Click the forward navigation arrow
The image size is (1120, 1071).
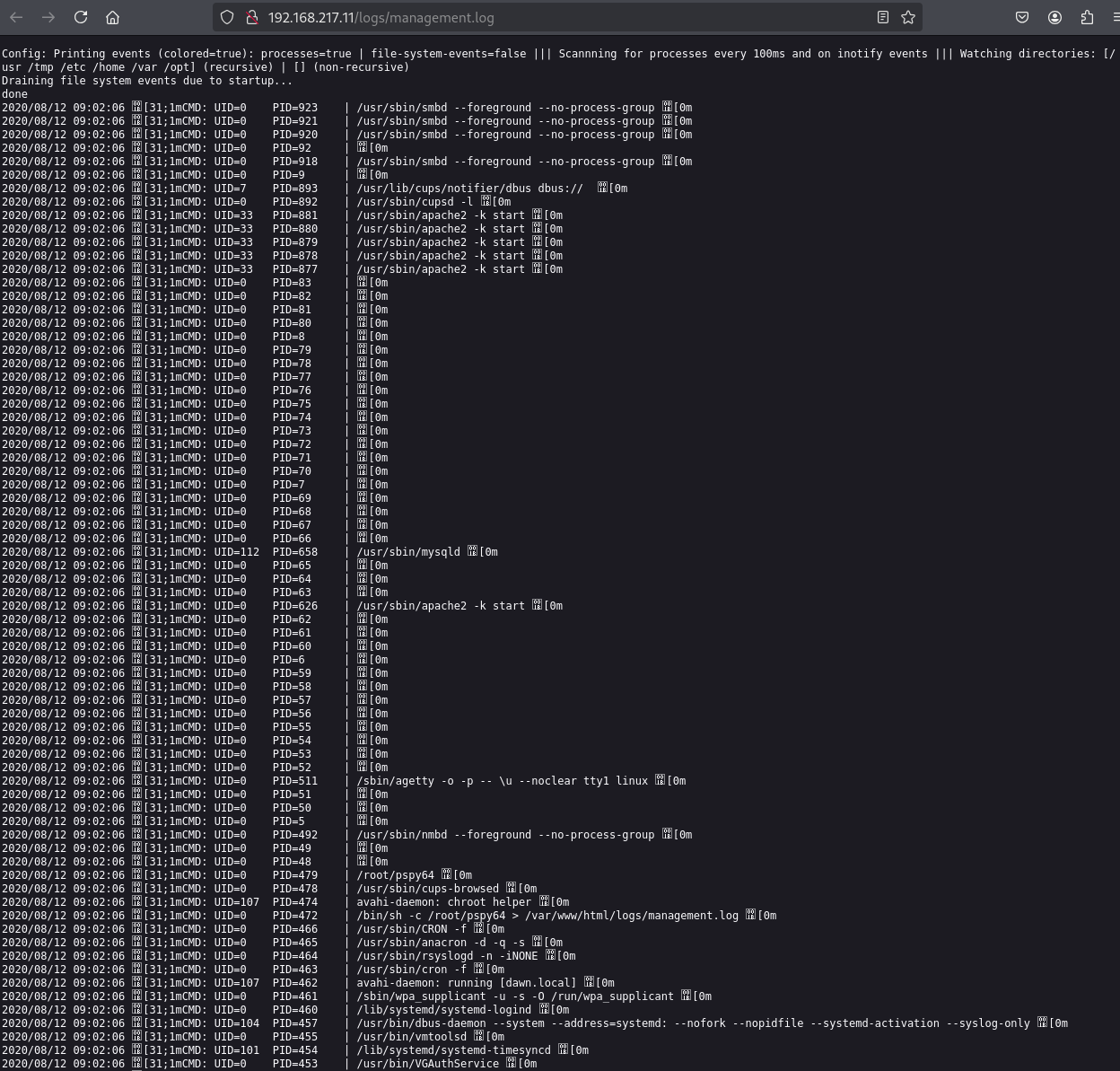(48, 17)
